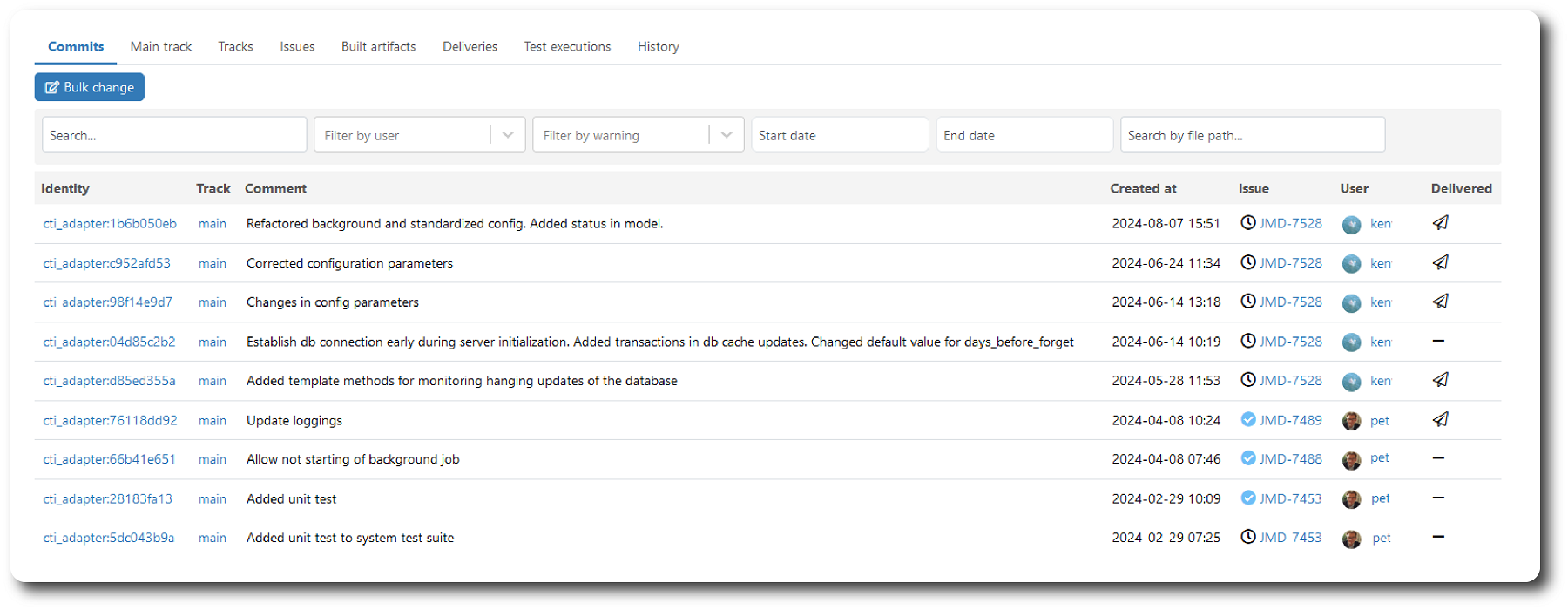
Task: Click ken's avatar on 'Corrected configuration parameters' row
Action: tap(1351, 264)
